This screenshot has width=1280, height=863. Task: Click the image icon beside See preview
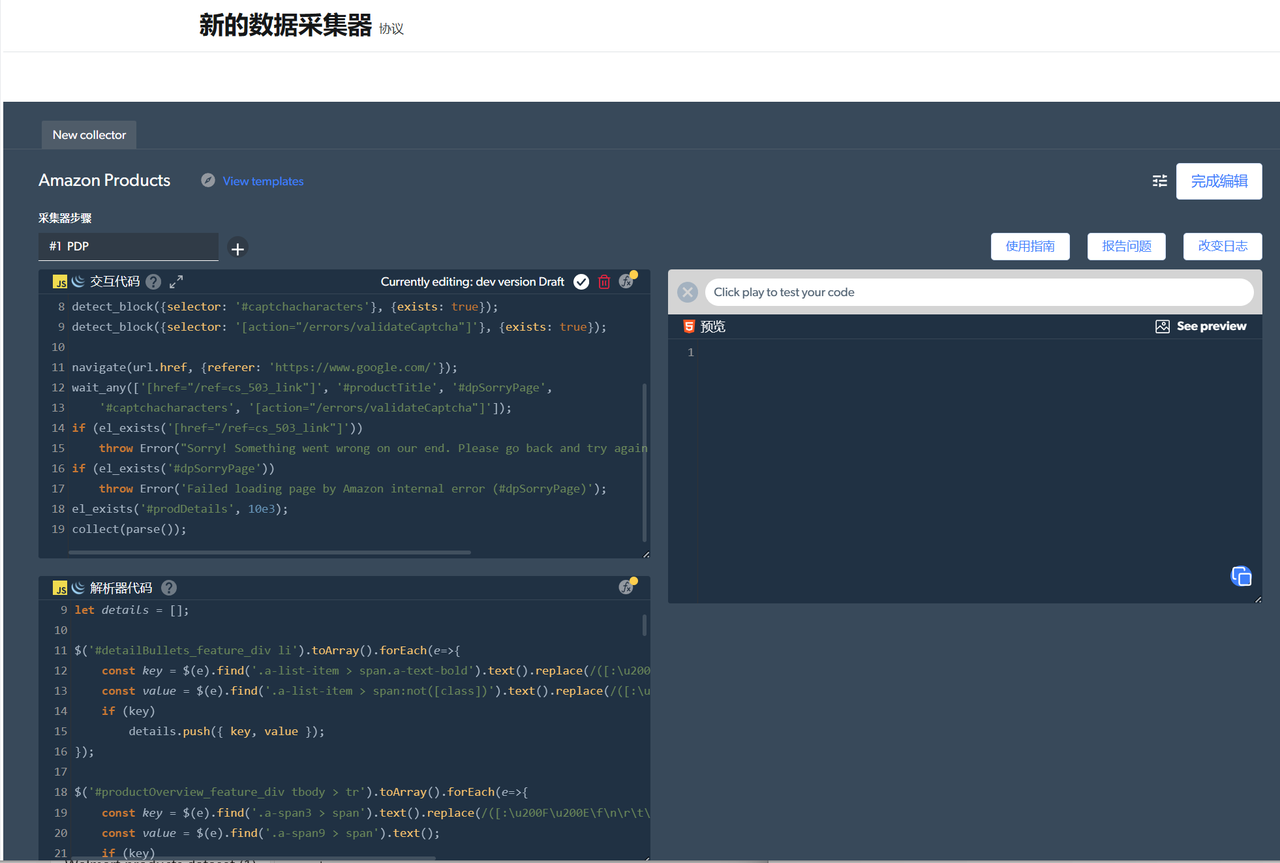click(x=1162, y=326)
